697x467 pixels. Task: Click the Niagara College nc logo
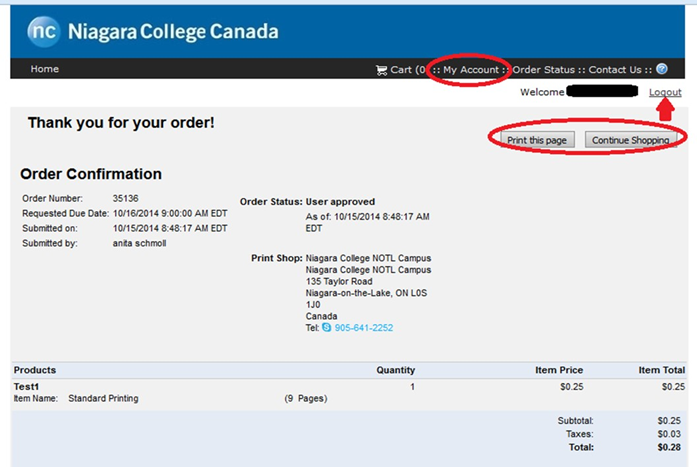click(x=45, y=31)
